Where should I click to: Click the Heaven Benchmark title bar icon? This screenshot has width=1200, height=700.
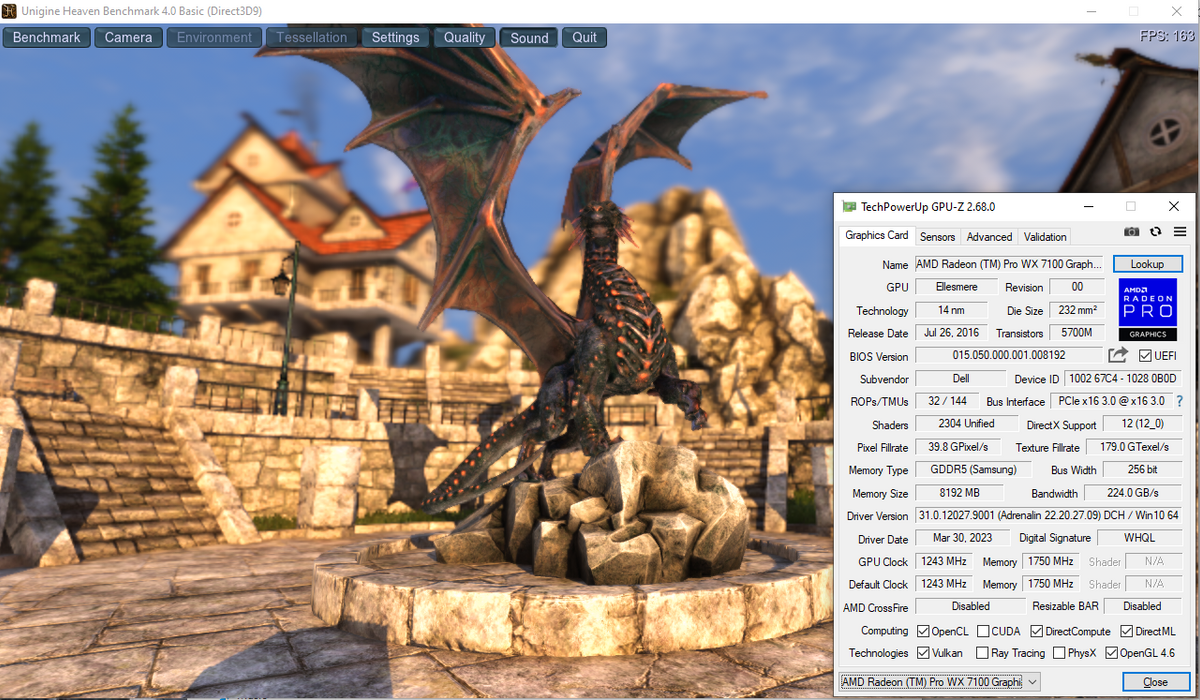pyautogui.click(x=10, y=11)
